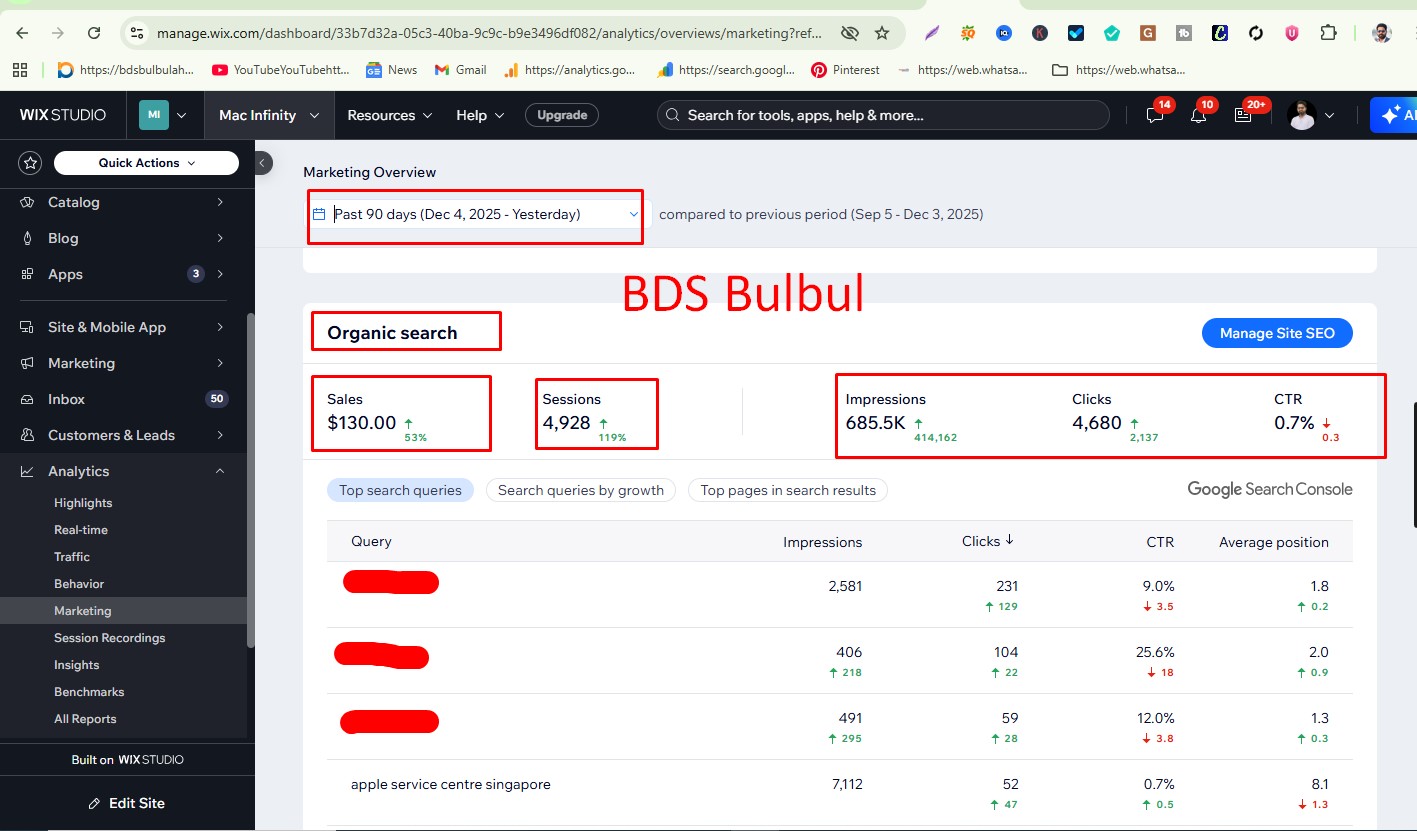Toggle the bookmark star in the address bar

882,32
